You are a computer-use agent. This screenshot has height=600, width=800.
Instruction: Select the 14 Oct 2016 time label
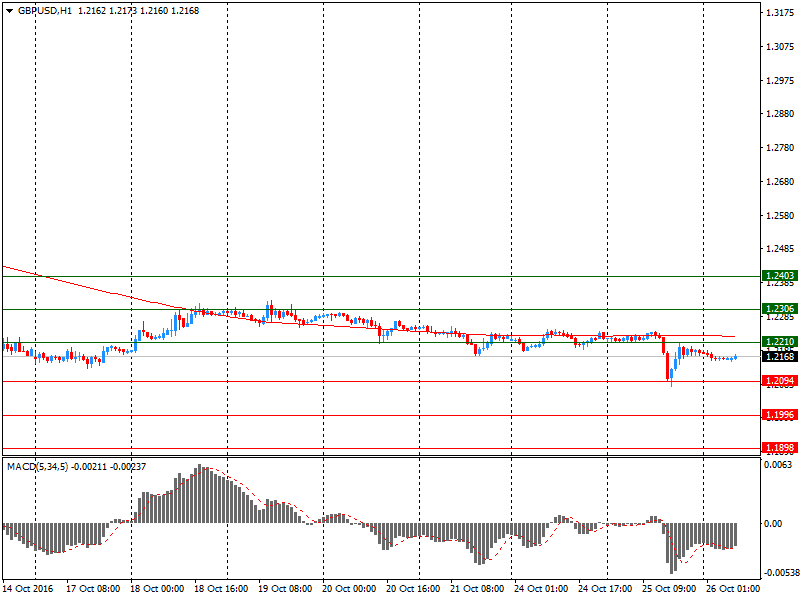28,589
